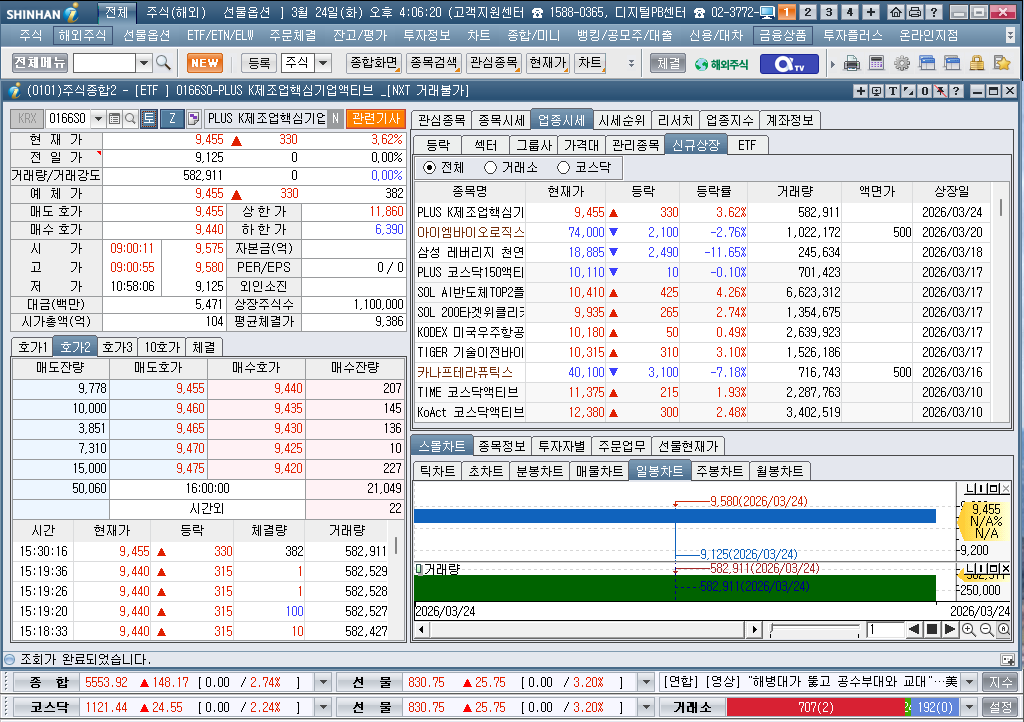Click the stock list icon next to code 0166S0
Viewport: 1024px width, 722px height.
(114, 118)
